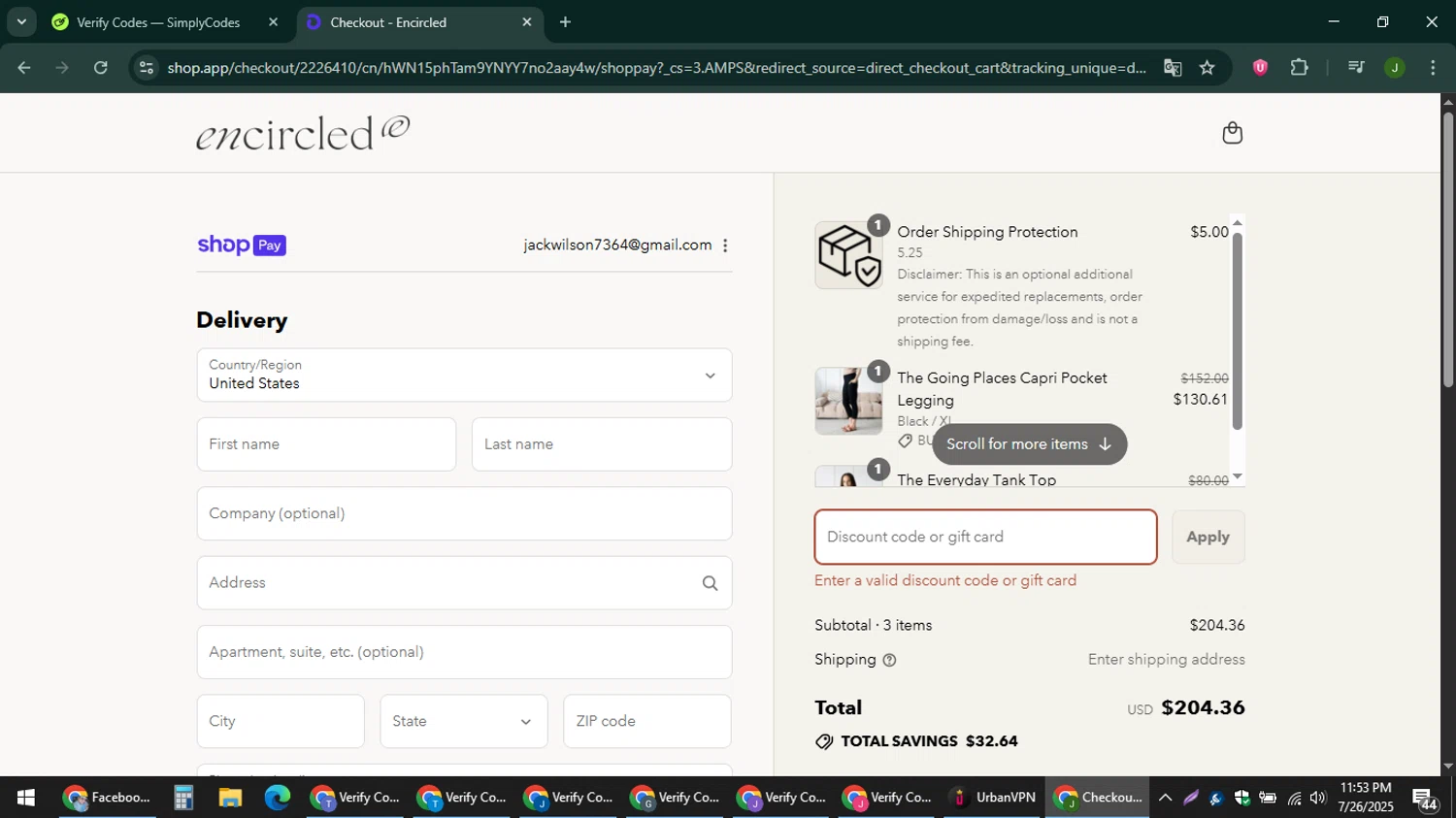Screen dimensions: 1456x818
Task: Click the shipping info question mark icon
Action: pos(889,660)
